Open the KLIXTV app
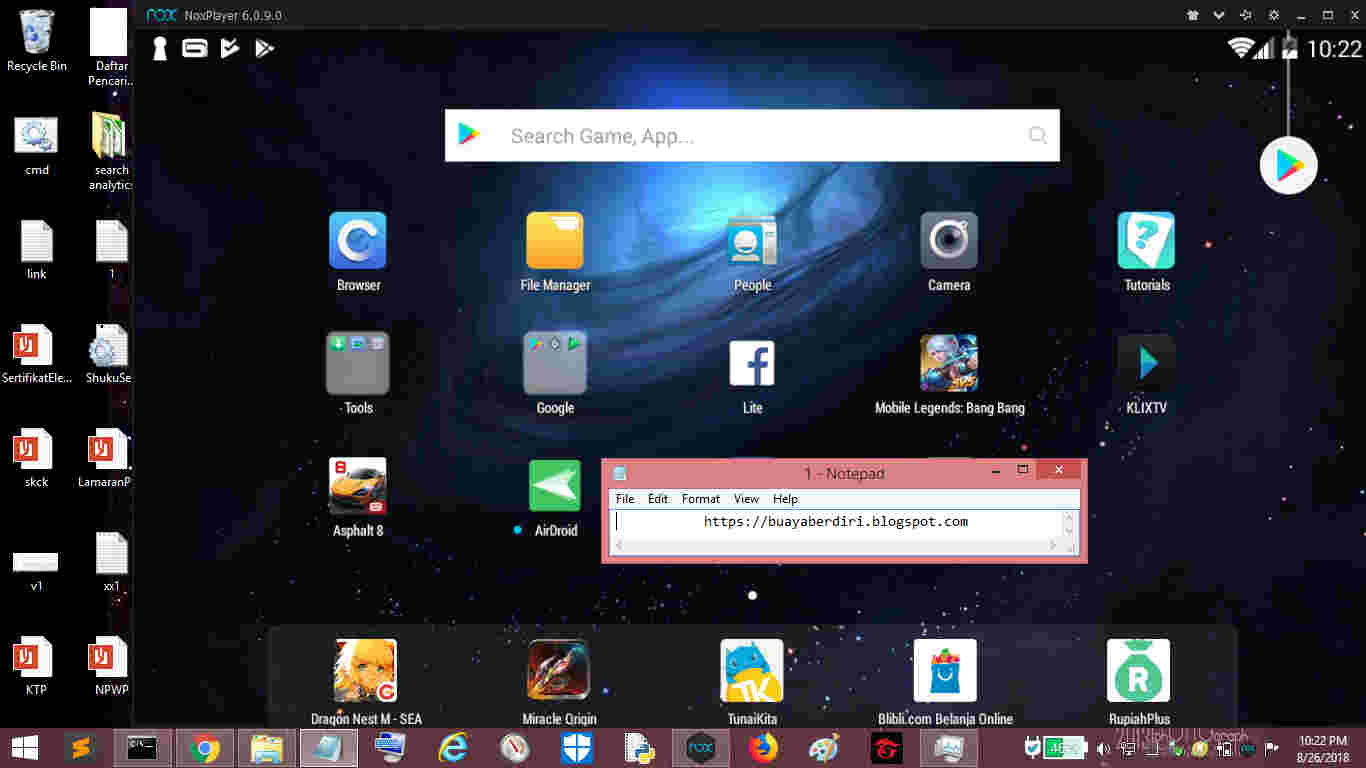 coord(1146,363)
